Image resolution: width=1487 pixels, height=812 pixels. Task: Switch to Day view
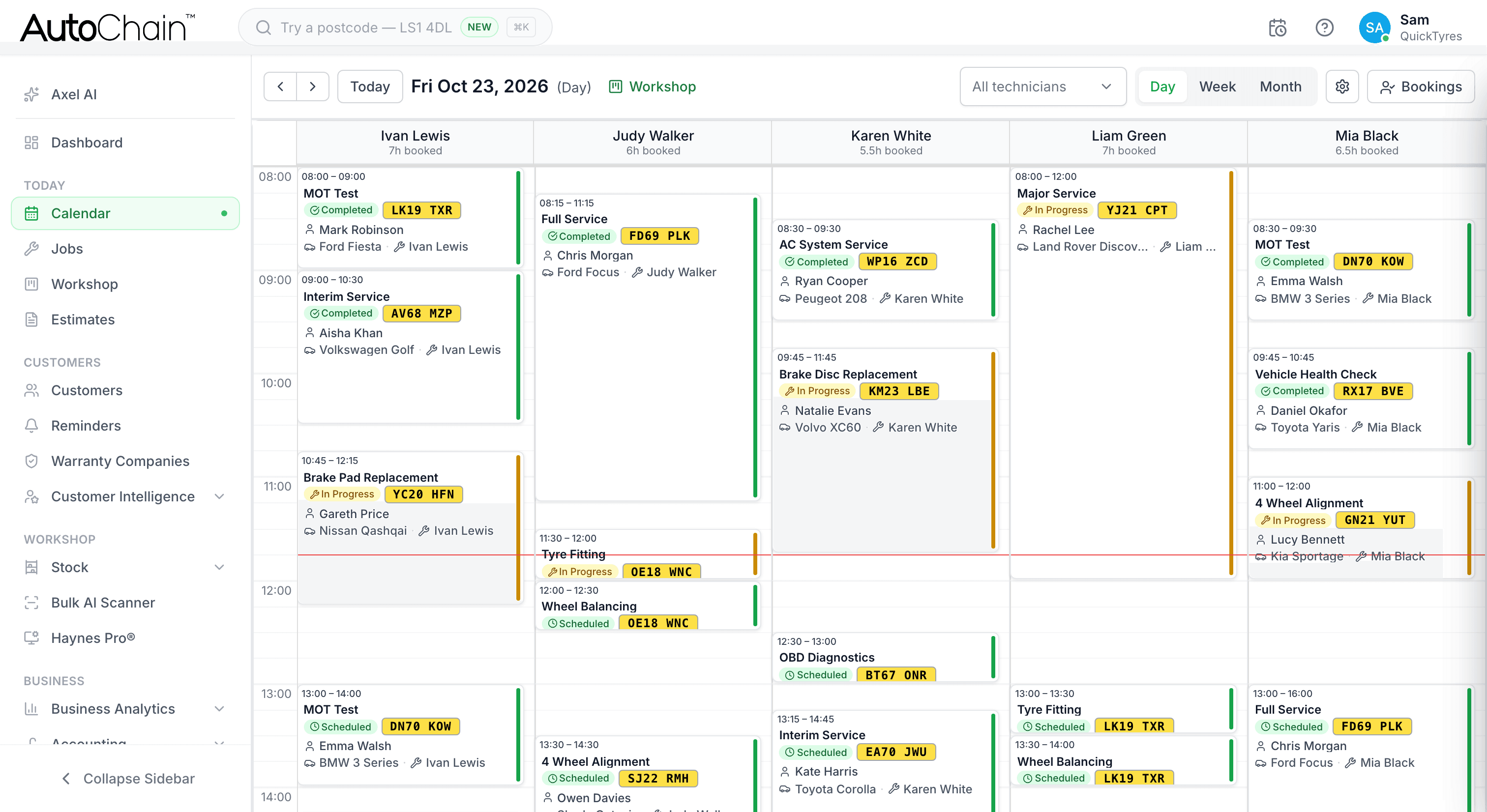pos(1162,87)
